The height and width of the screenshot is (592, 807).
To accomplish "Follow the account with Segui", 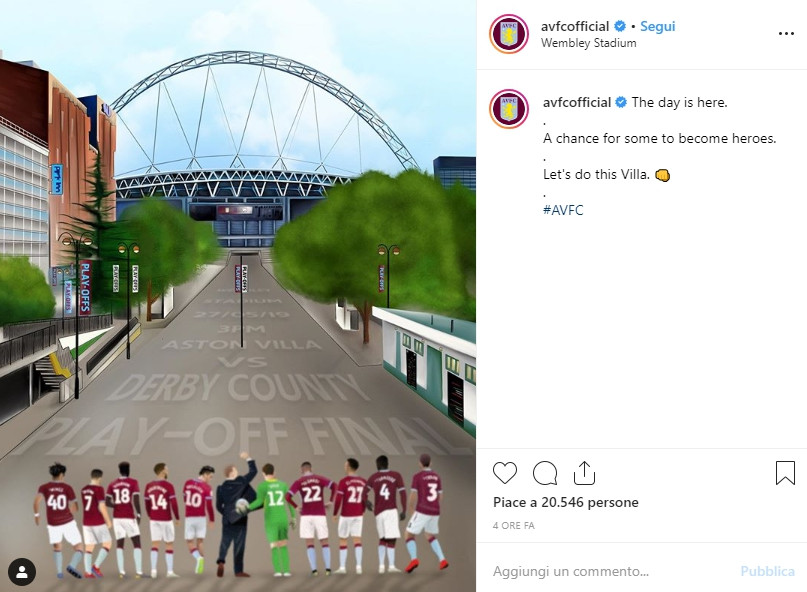I will click(657, 27).
